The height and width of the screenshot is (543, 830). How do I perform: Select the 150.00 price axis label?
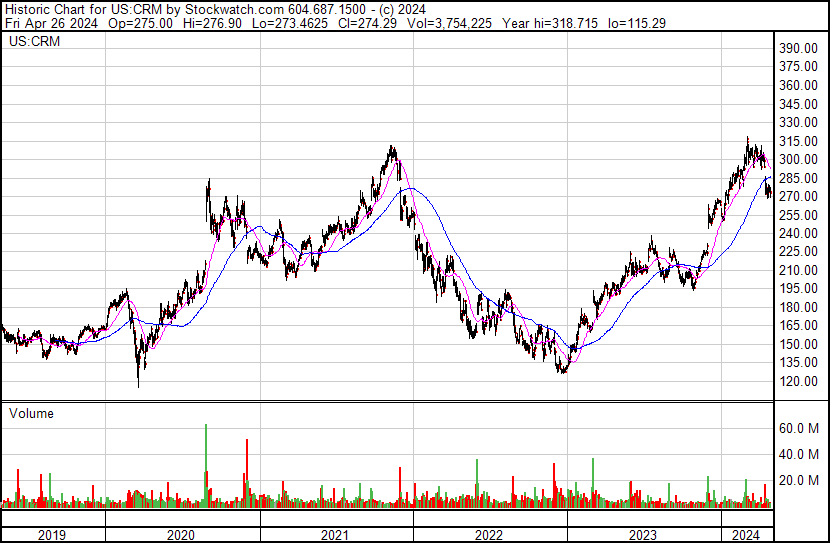[798, 344]
